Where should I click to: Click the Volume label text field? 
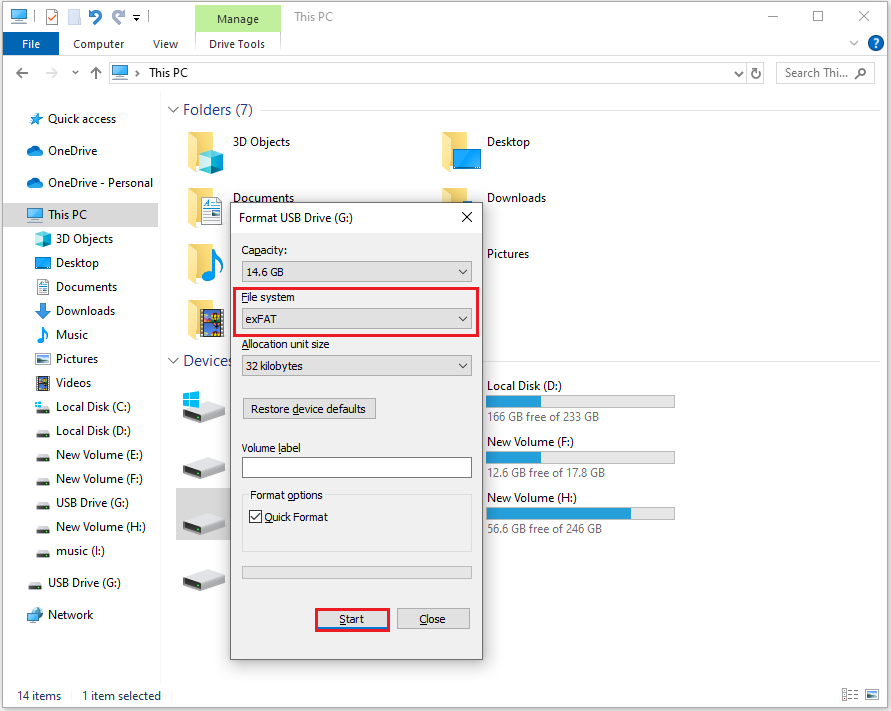pos(357,467)
